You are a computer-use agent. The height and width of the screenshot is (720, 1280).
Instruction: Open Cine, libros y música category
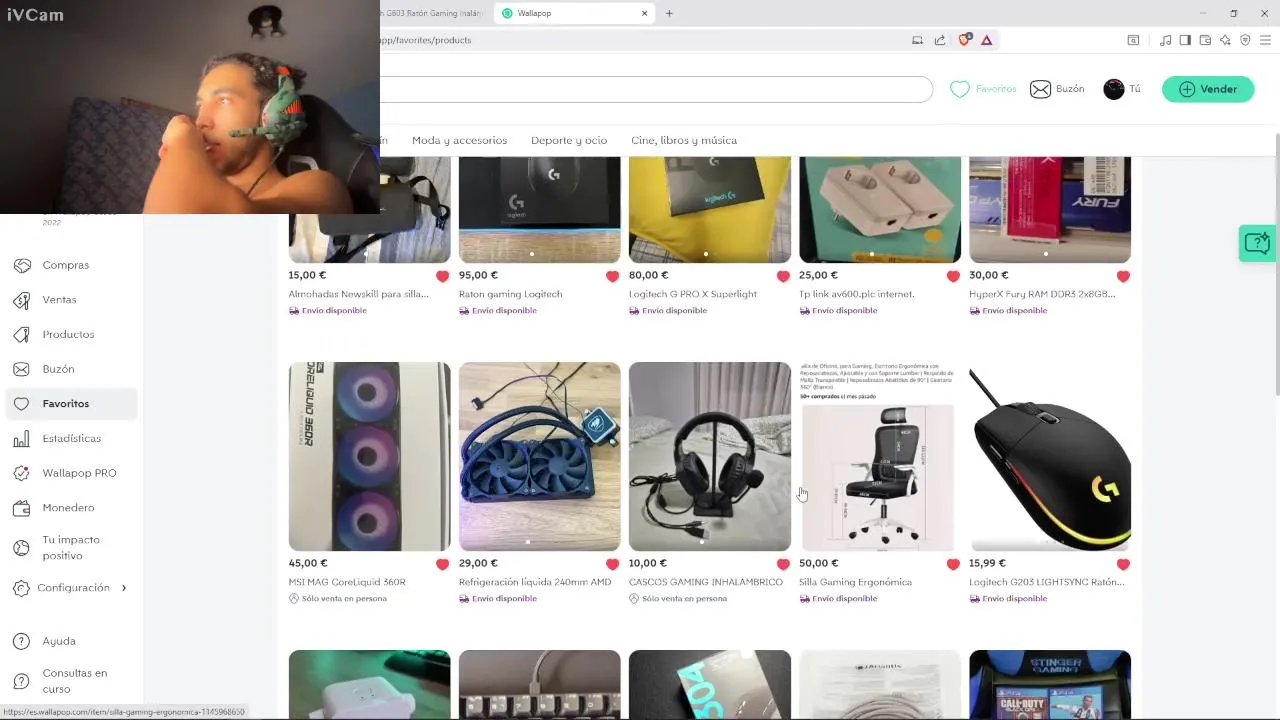pos(684,140)
